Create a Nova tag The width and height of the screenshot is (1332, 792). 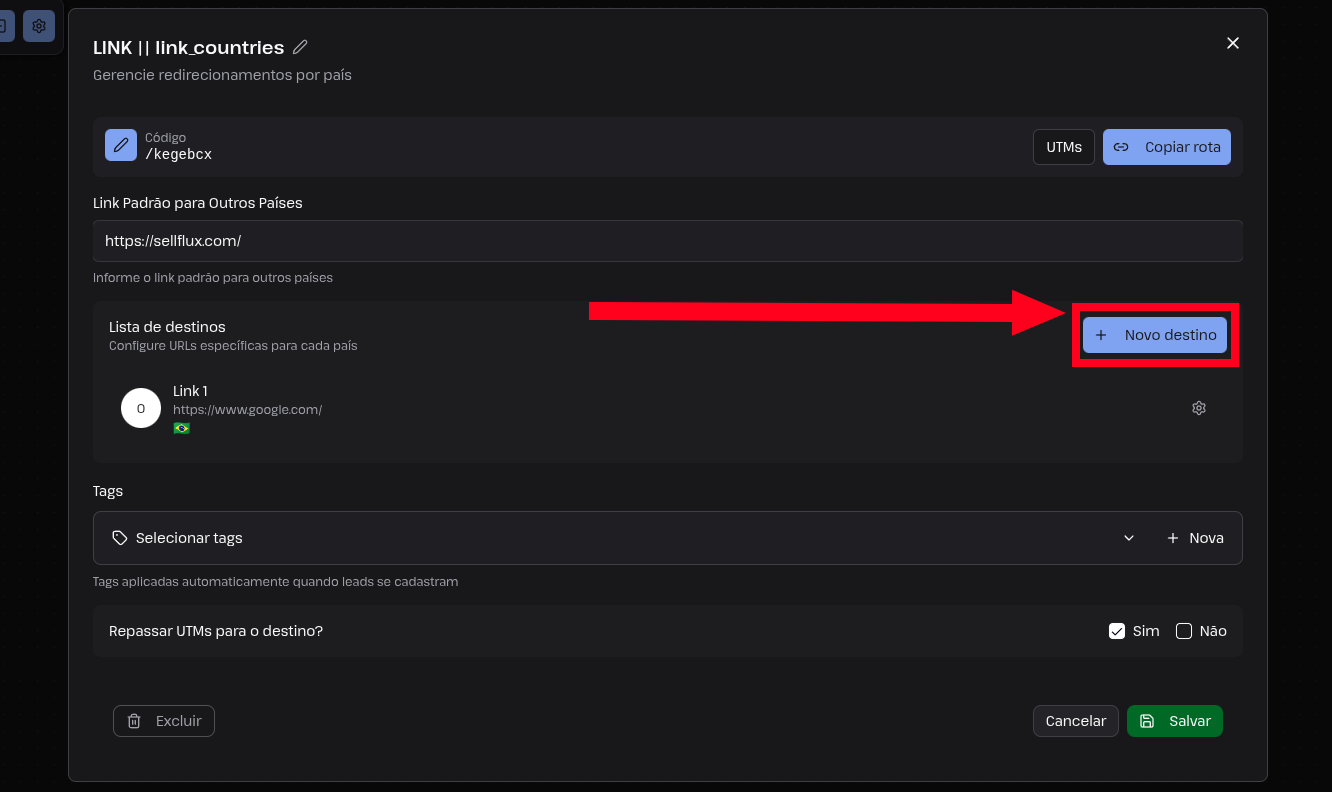tap(1195, 538)
